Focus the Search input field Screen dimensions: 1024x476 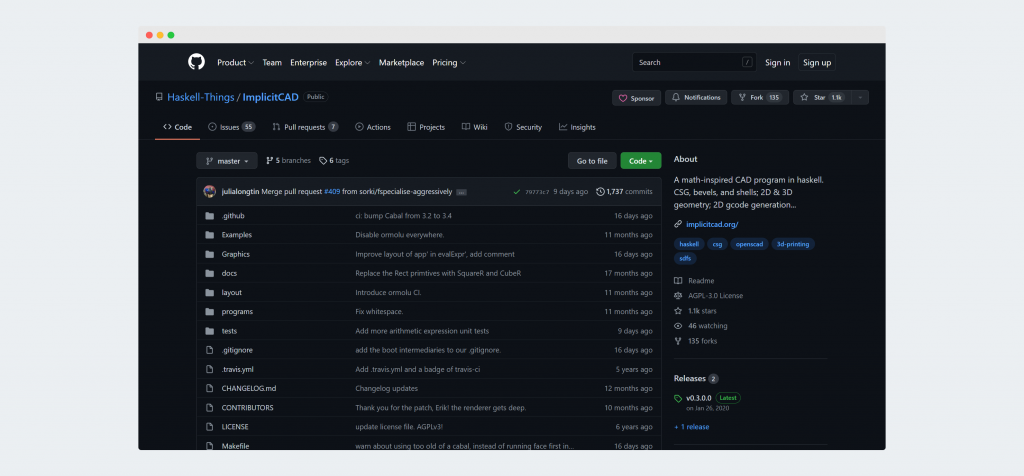(694, 63)
